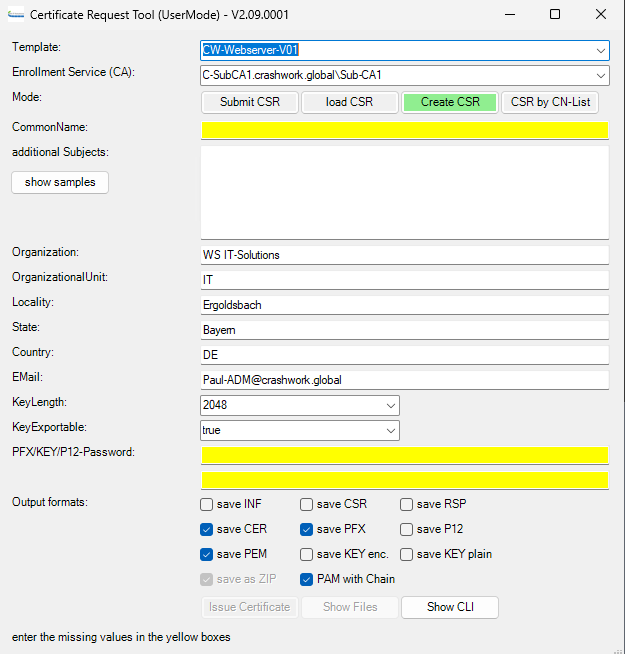This screenshot has width=625, height=654.
Task: Uncheck the save CER checkbox
Action: (x=207, y=530)
